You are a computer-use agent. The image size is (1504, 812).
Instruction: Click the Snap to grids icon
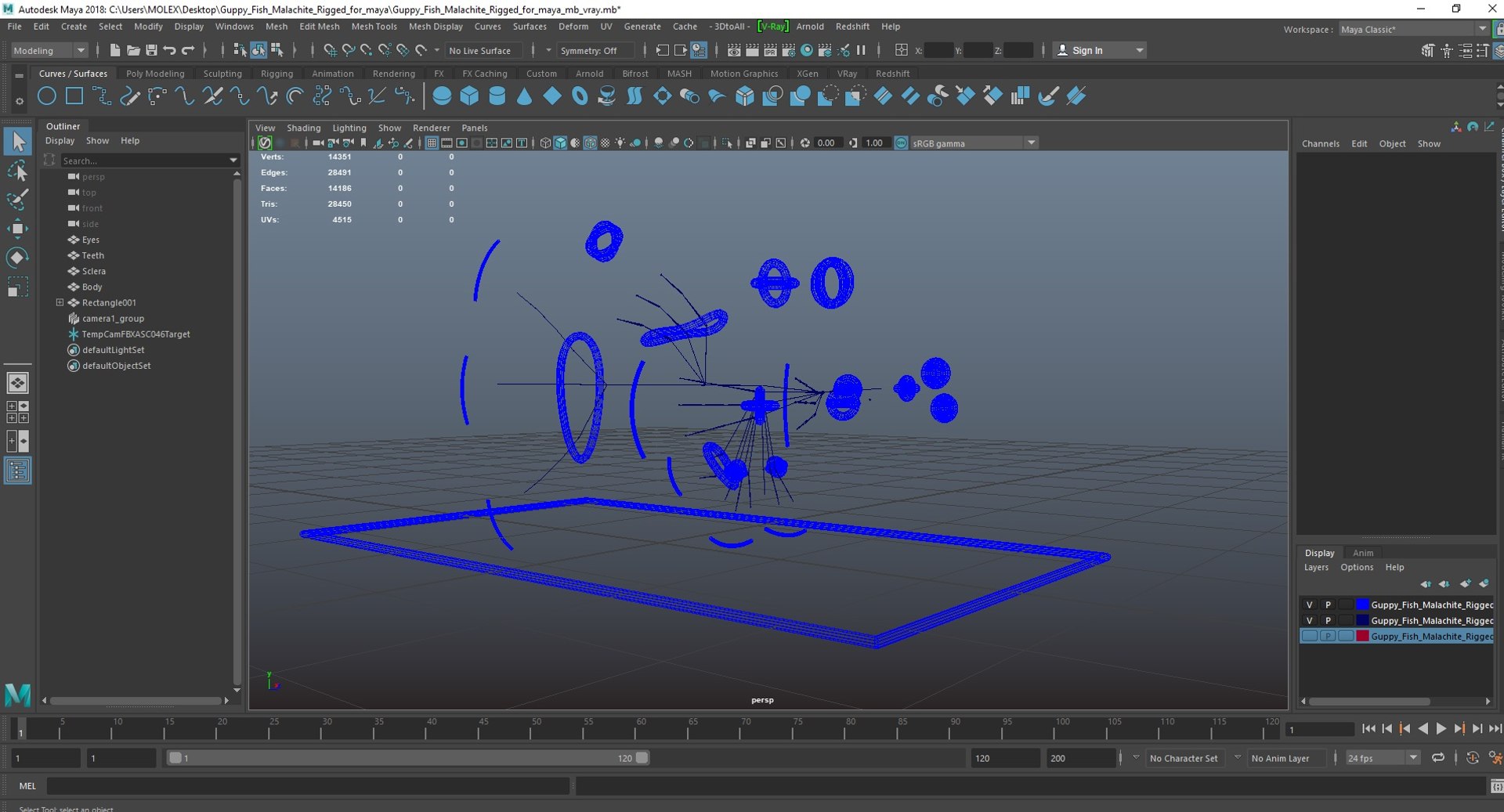point(330,50)
